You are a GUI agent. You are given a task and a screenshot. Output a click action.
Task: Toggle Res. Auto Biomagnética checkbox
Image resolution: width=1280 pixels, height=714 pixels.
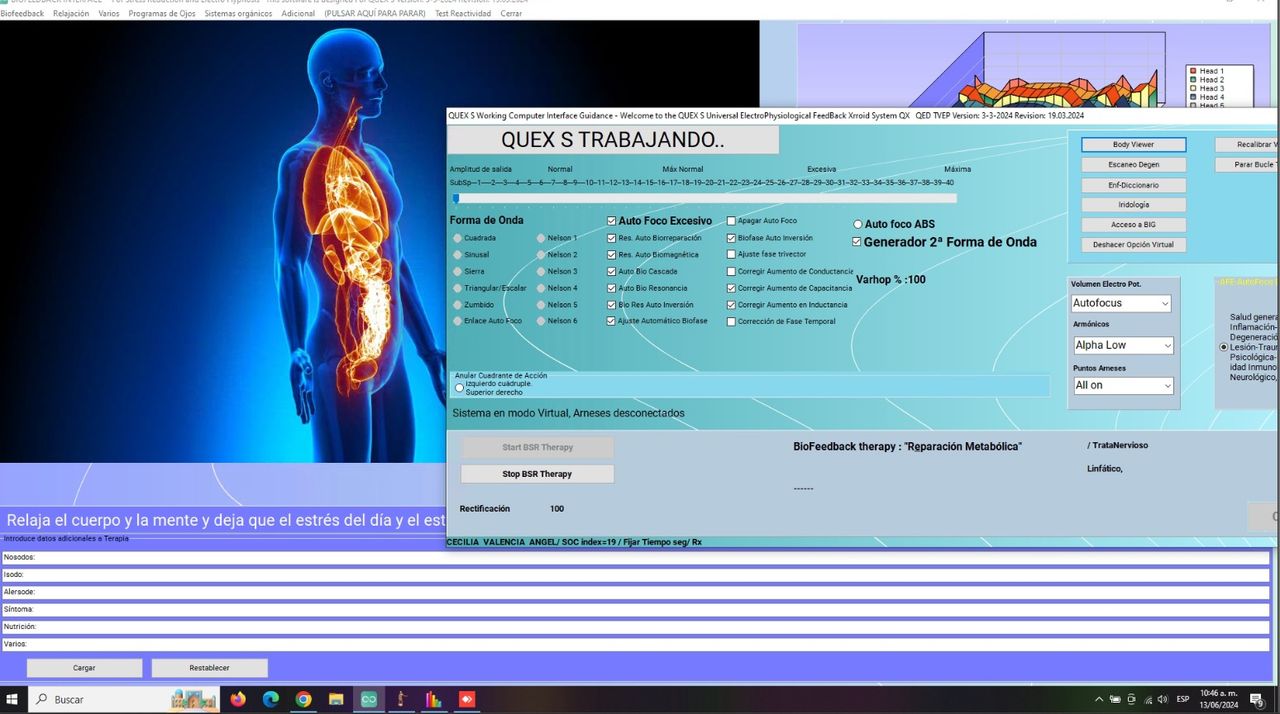(612, 255)
